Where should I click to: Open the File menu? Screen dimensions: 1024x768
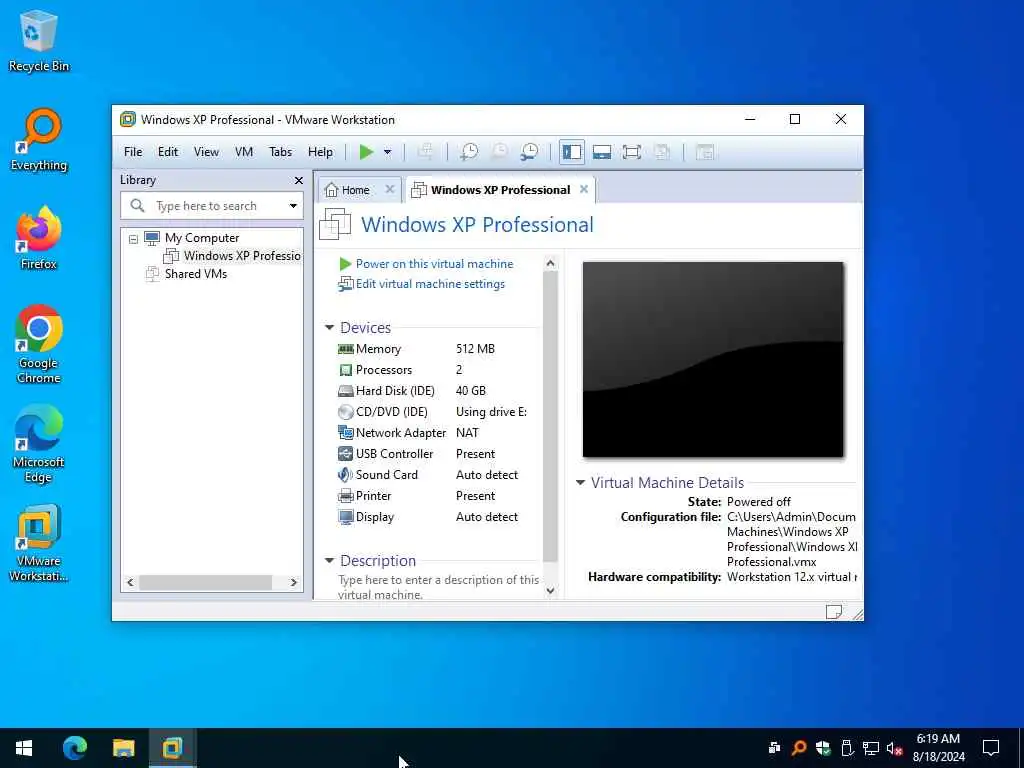133,152
